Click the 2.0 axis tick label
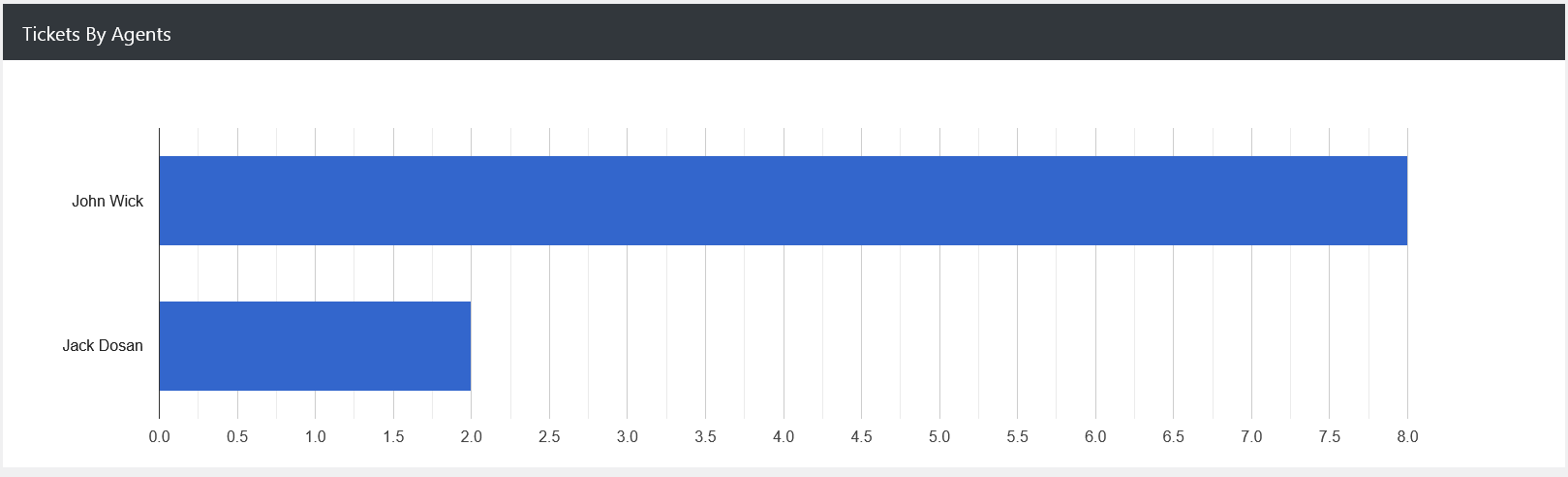This screenshot has height=477, width=1568. click(472, 436)
